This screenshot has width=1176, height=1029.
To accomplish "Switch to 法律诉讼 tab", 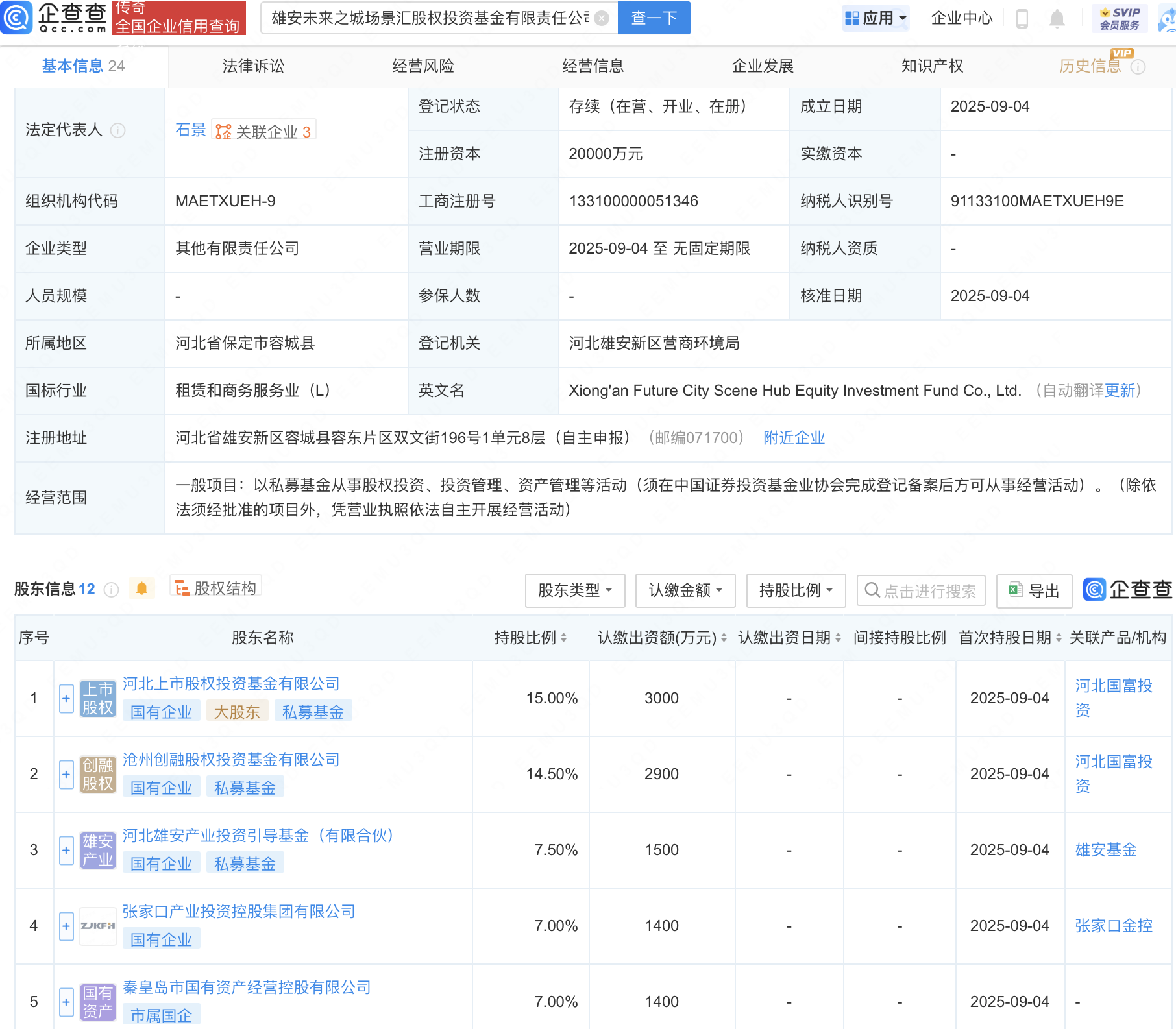I will [x=253, y=66].
